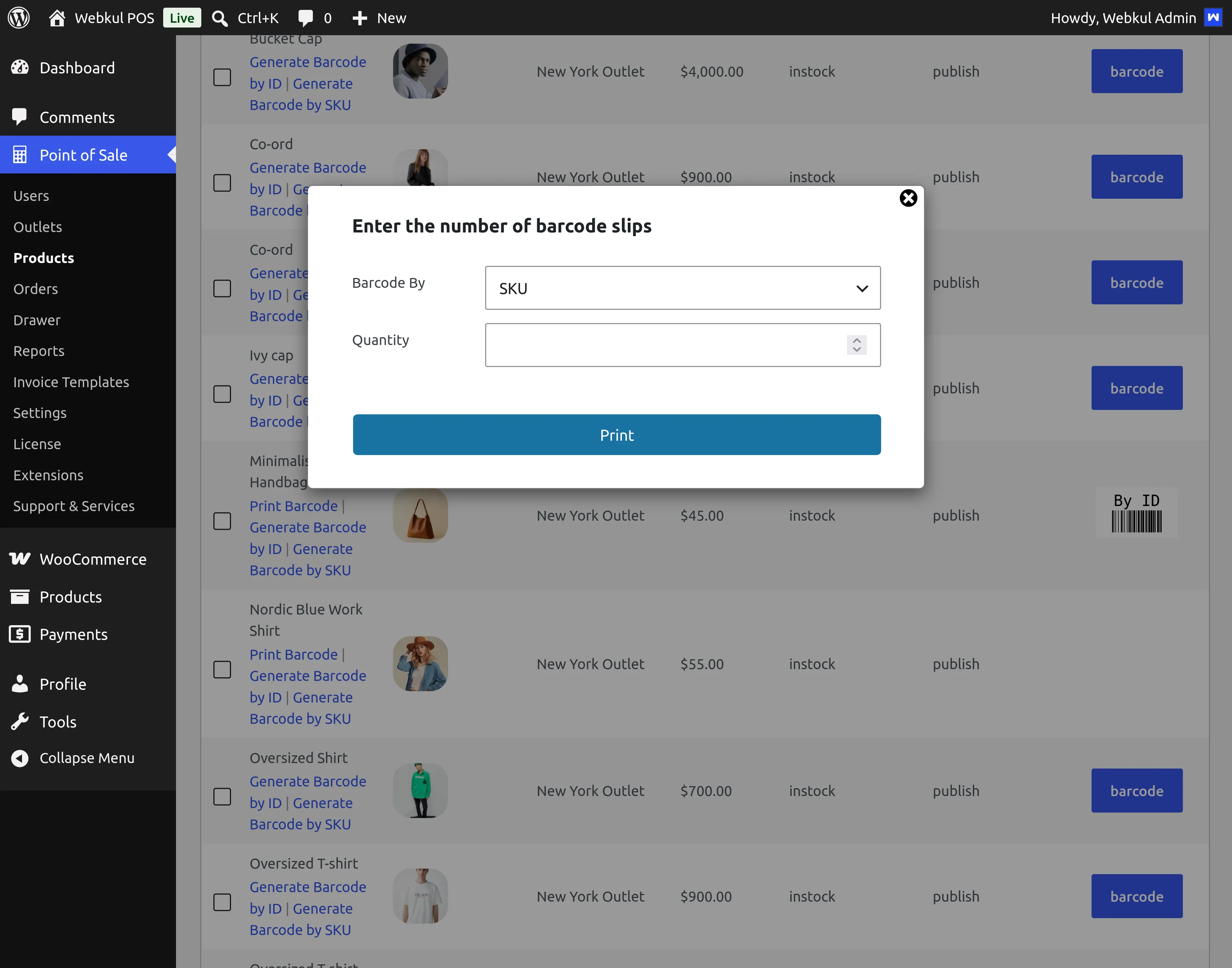
Task: Click the Quantity stepper arrows
Action: (x=857, y=345)
